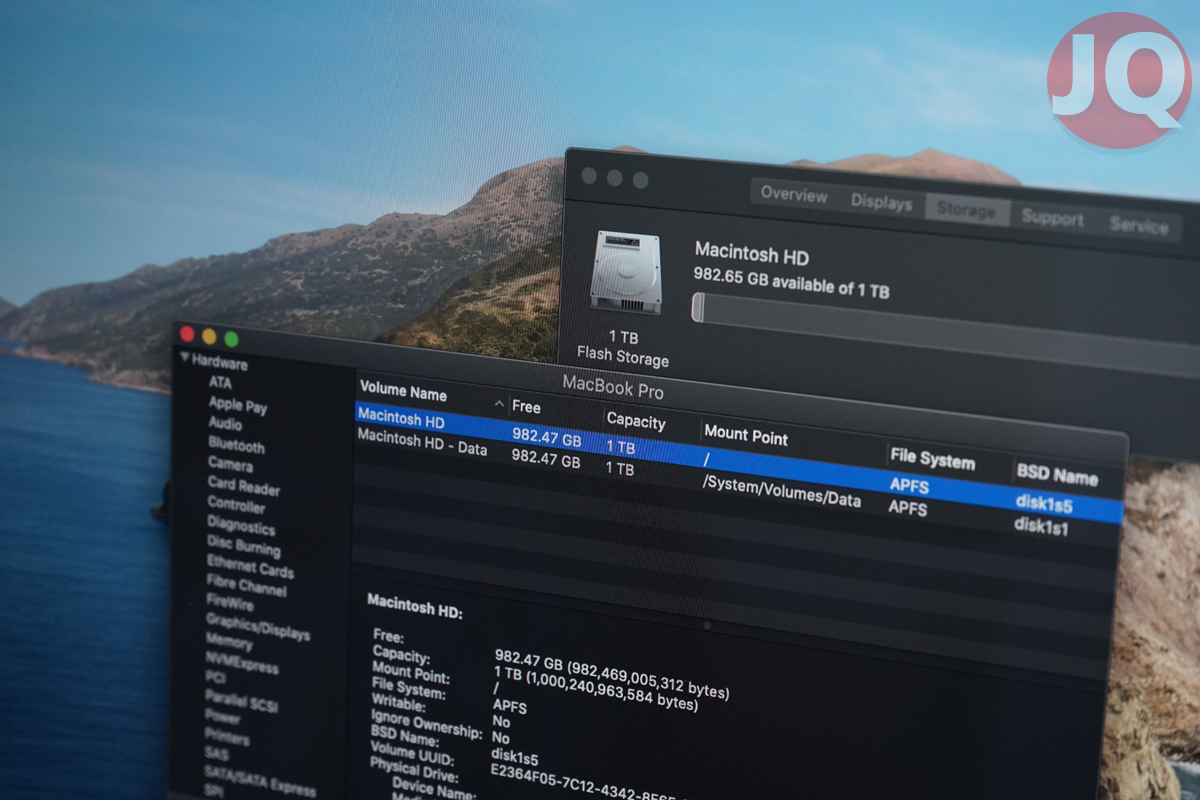This screenshot has height=800, width=1200.
Task: Click the 1 TB capacity of Macintosh HD - Data
Action: pos(620,468)
